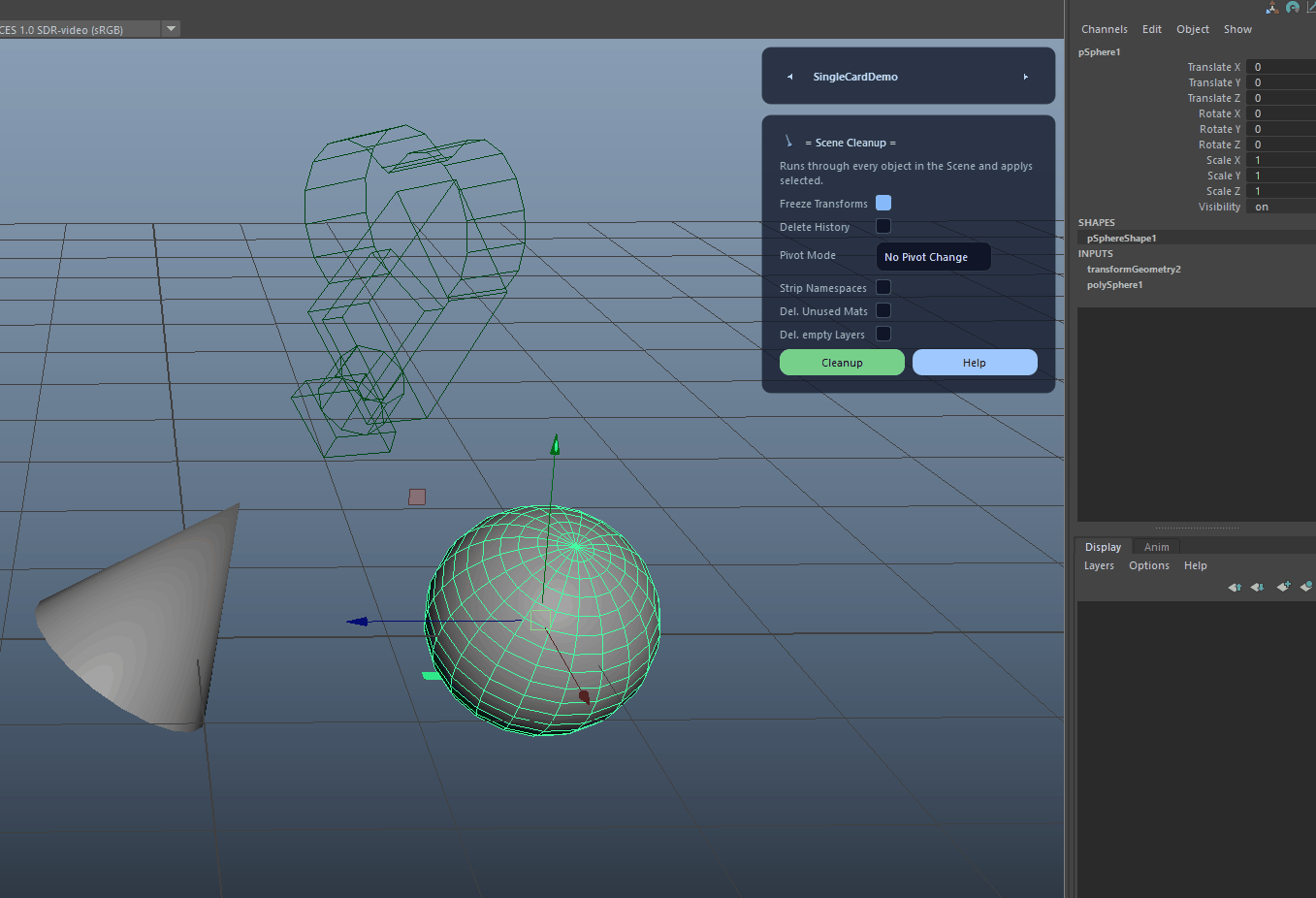1316x898 pixels.
Task: Open the No Pivot Change dropdown
Action: tap(934, 257)
